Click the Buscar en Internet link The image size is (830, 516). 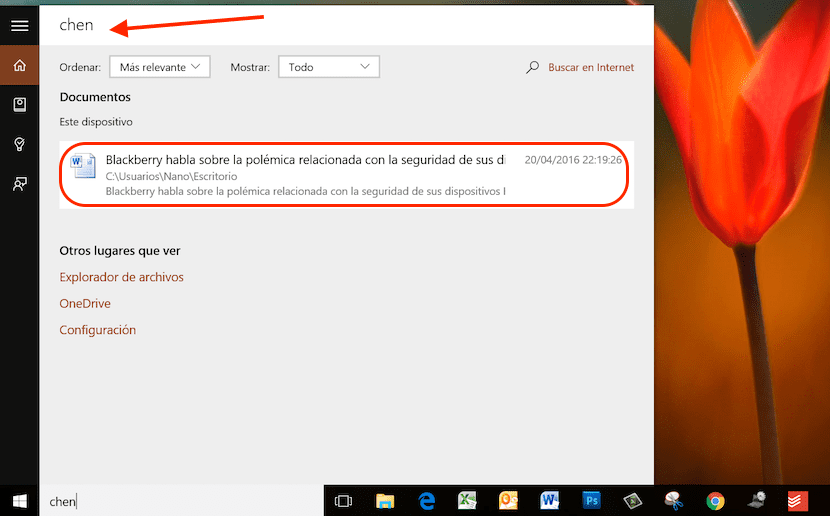click(x=591, y=67)
